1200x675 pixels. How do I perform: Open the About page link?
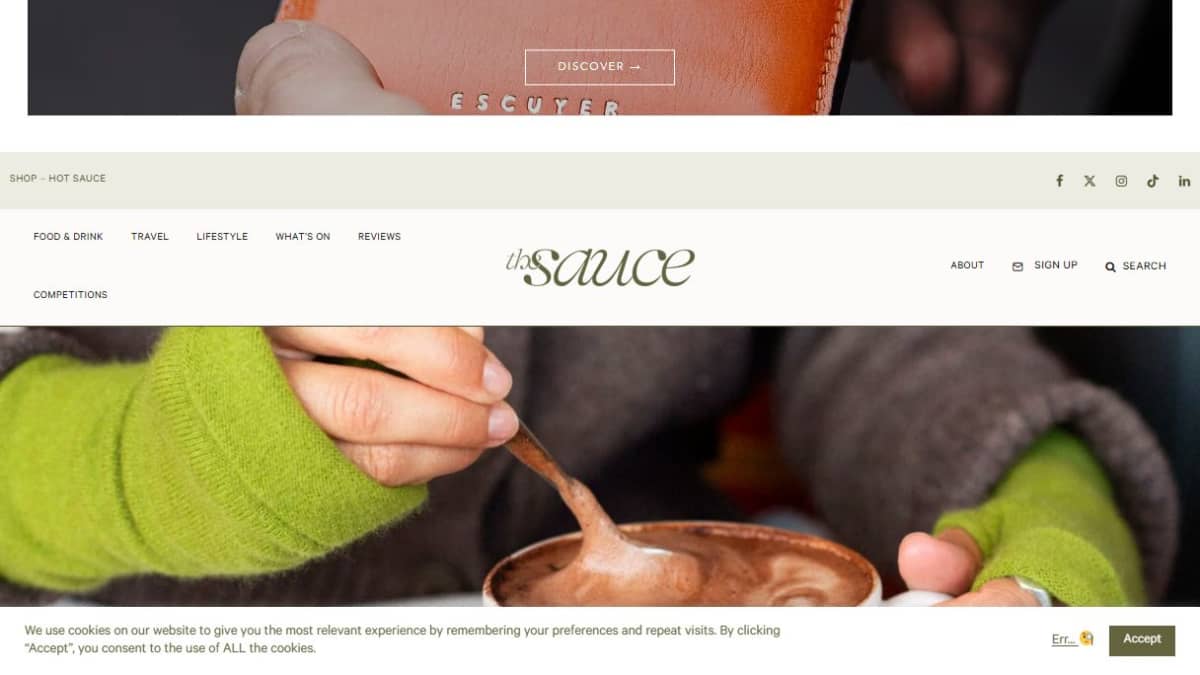(x=967, y=266)
